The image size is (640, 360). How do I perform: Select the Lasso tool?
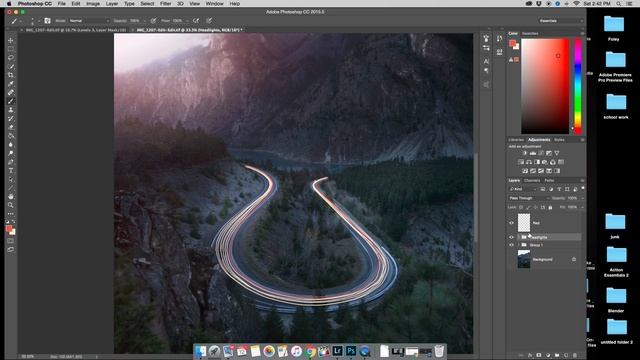11,58
